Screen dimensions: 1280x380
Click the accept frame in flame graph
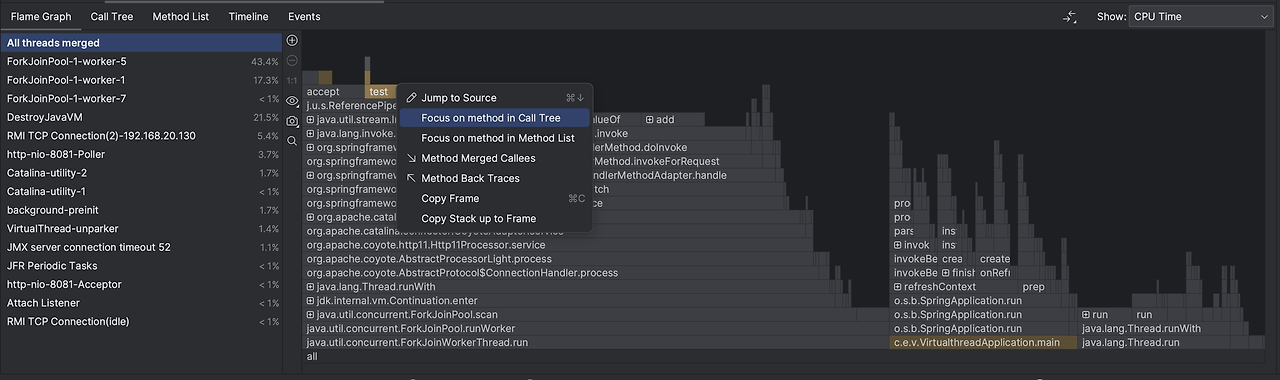coord(333,92)
